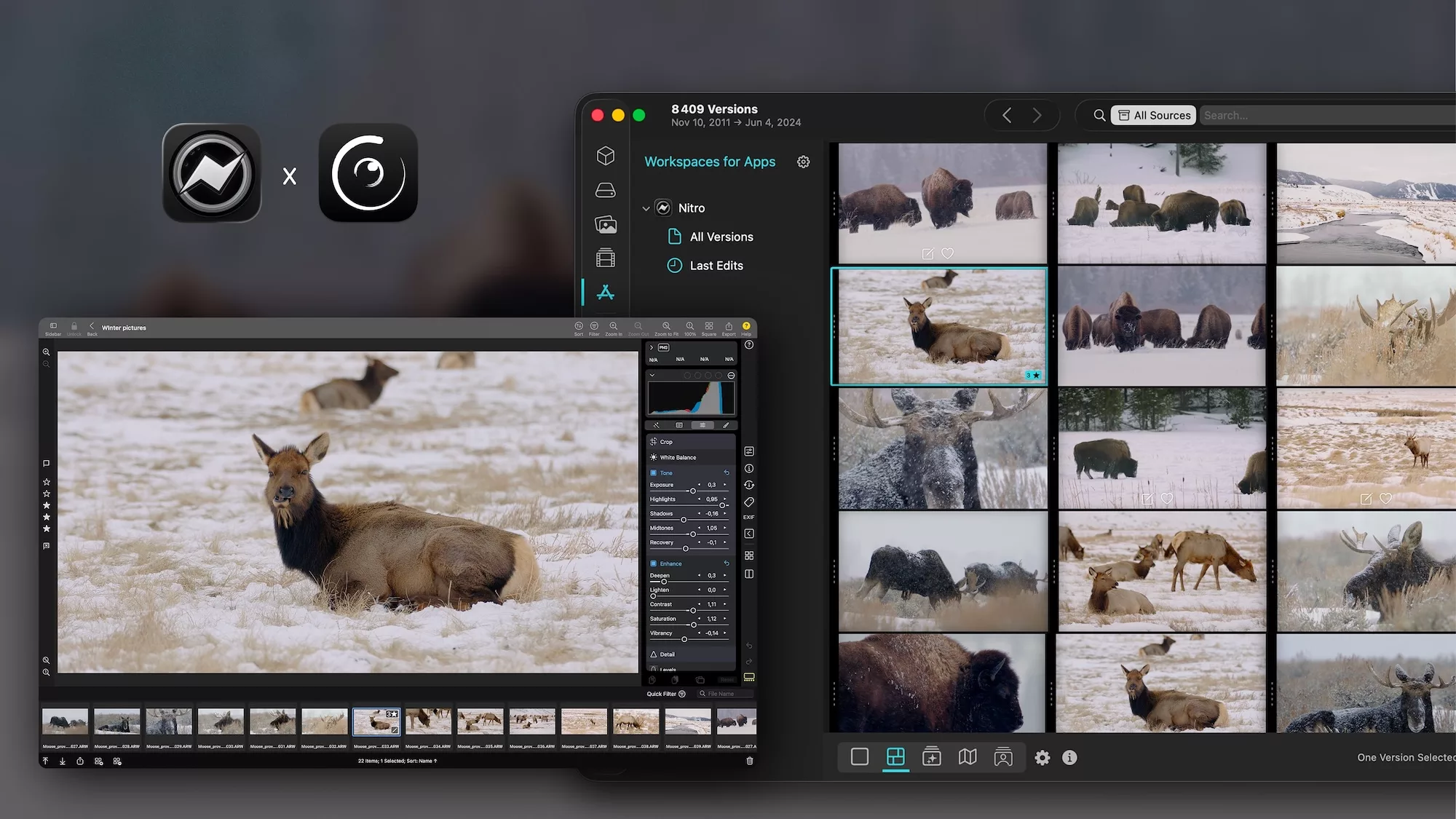The height and width of the screenshot is (819, 1456).
Task: Open the Sort options in toolbar
Action: [578, 327]
